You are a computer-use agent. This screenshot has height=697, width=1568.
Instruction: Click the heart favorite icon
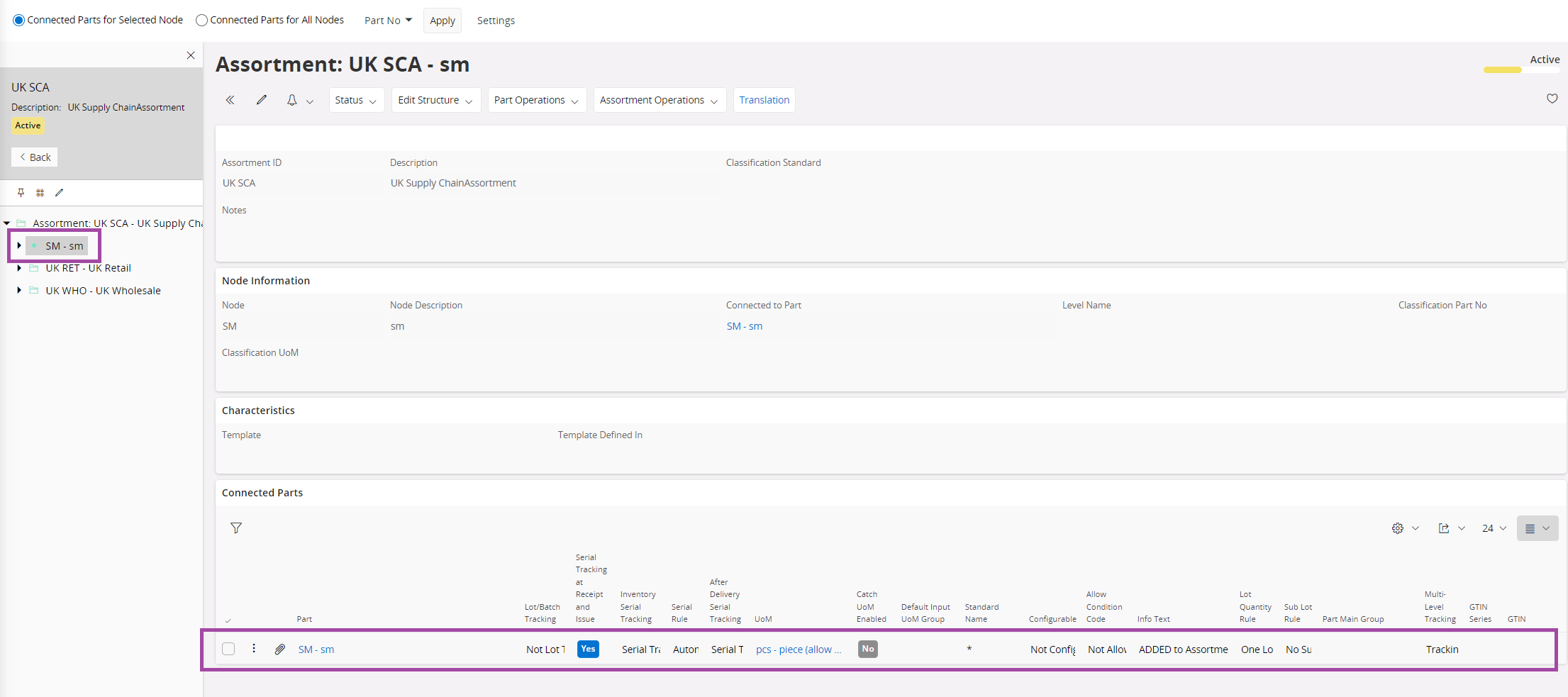pyautogui.click(x=1552, y=99)
